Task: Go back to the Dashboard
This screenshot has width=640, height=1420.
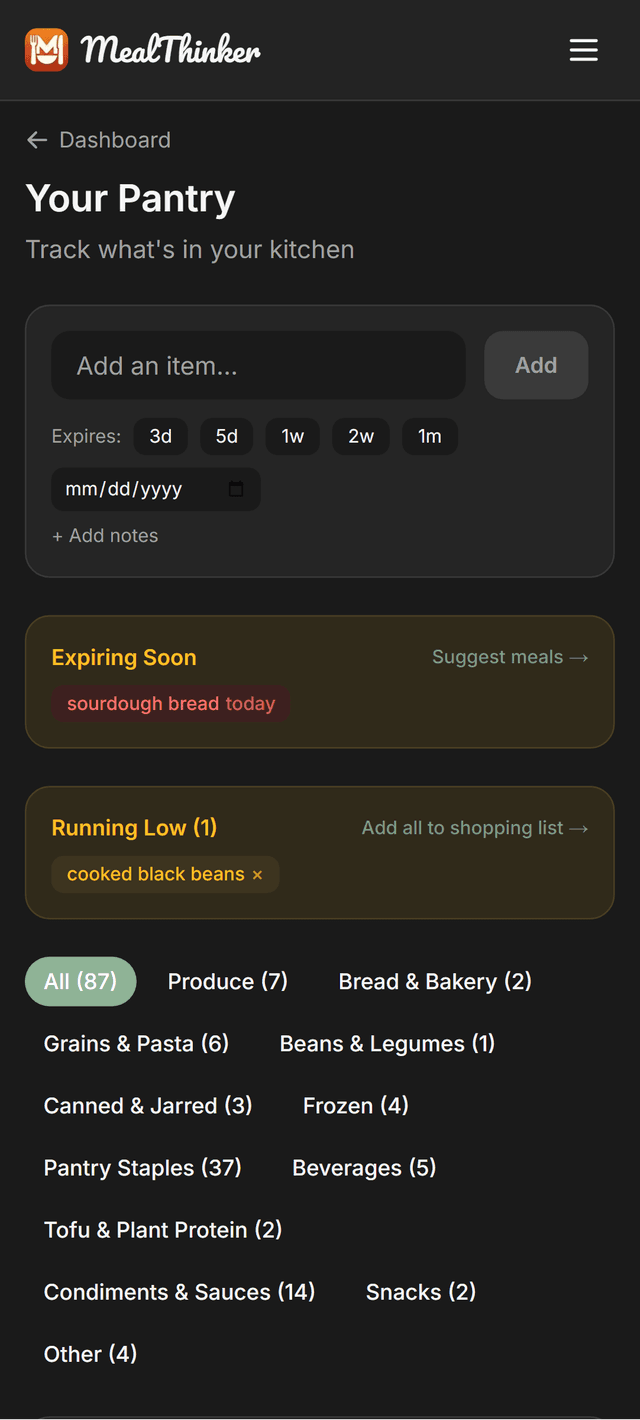Action: (115, 140)
